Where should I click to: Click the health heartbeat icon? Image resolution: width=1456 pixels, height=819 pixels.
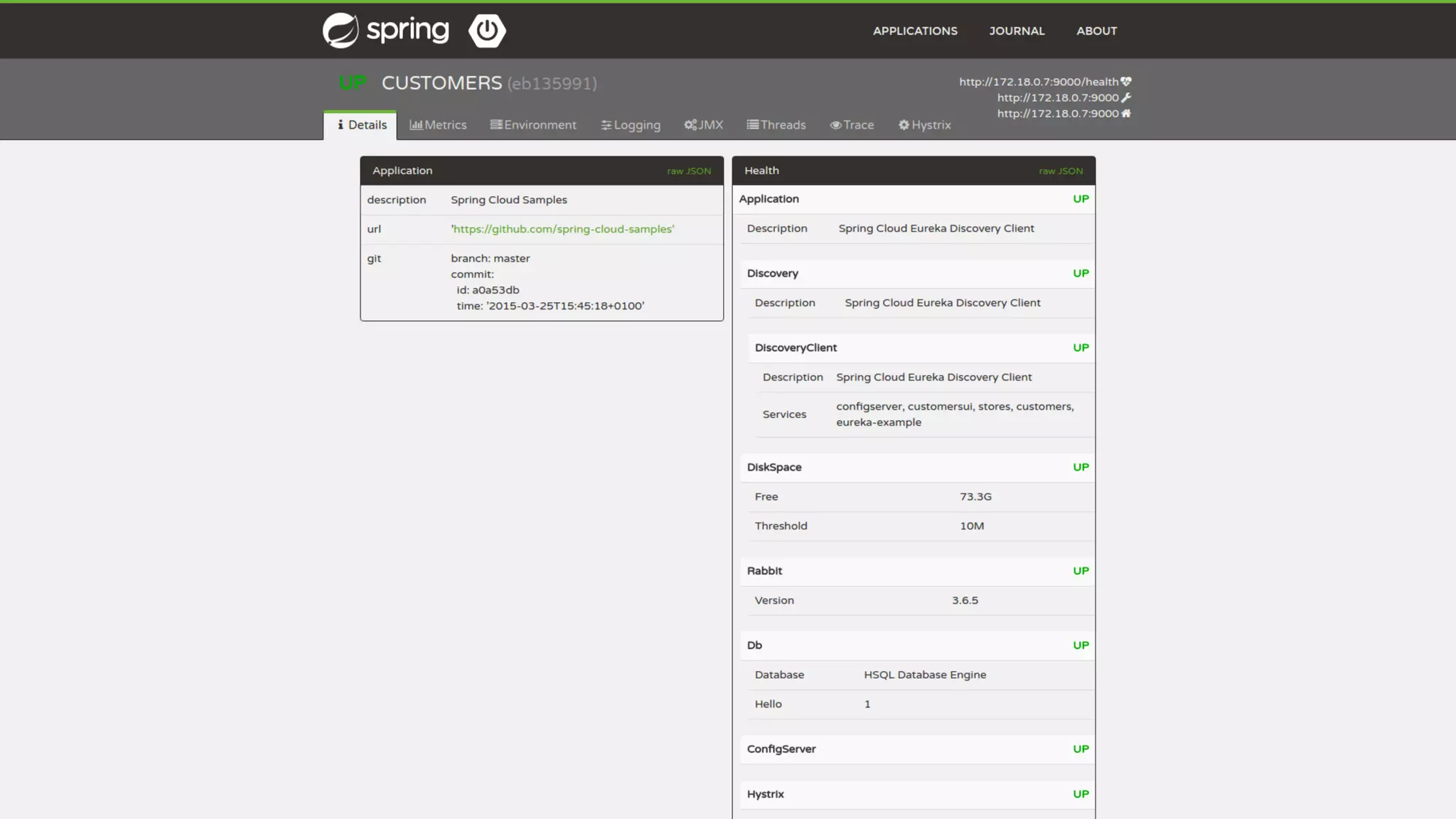pos(1126,82)
